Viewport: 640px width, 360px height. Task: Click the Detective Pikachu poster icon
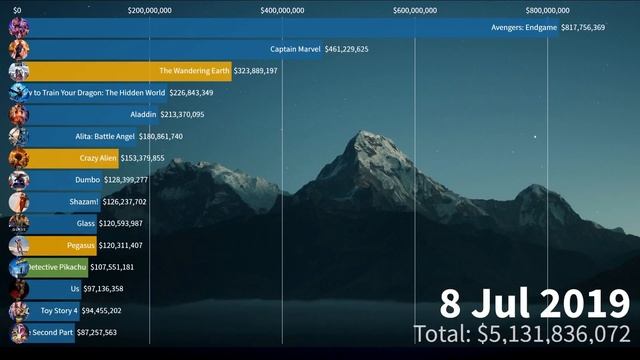click(19, 267)
